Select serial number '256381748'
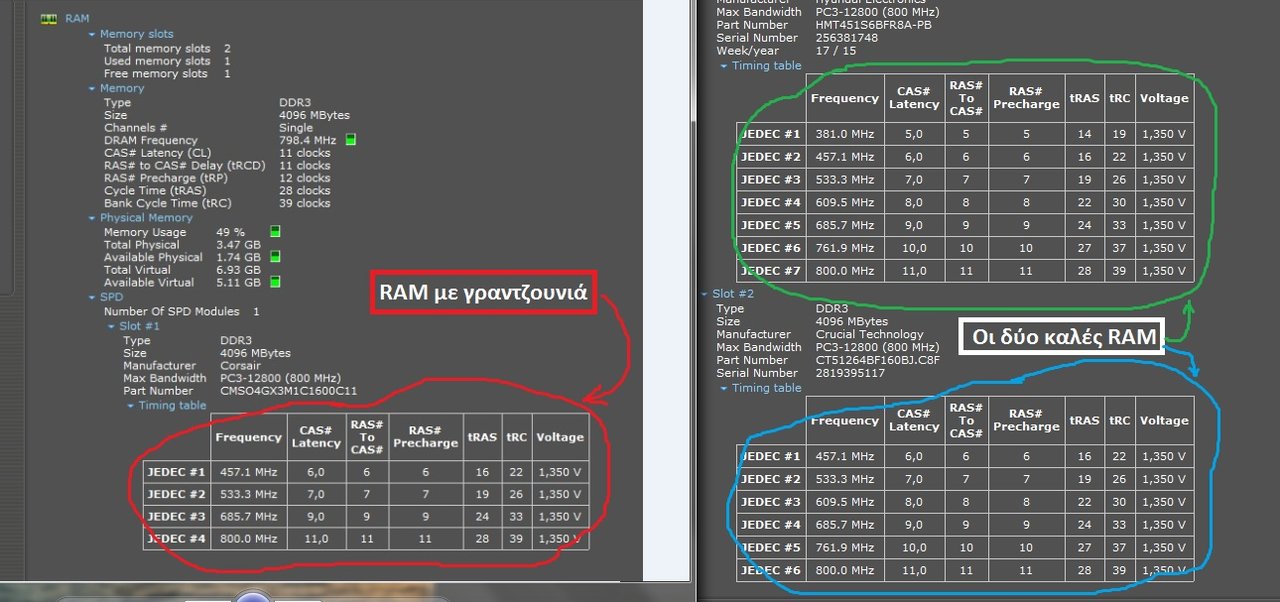This screenshot has height=602, width=1280. click(x=847, y=38)
